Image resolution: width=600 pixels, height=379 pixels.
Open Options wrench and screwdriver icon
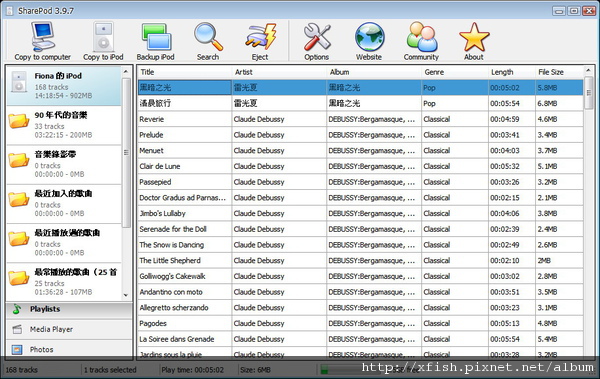pyautogui.click(x=316, y=41)
